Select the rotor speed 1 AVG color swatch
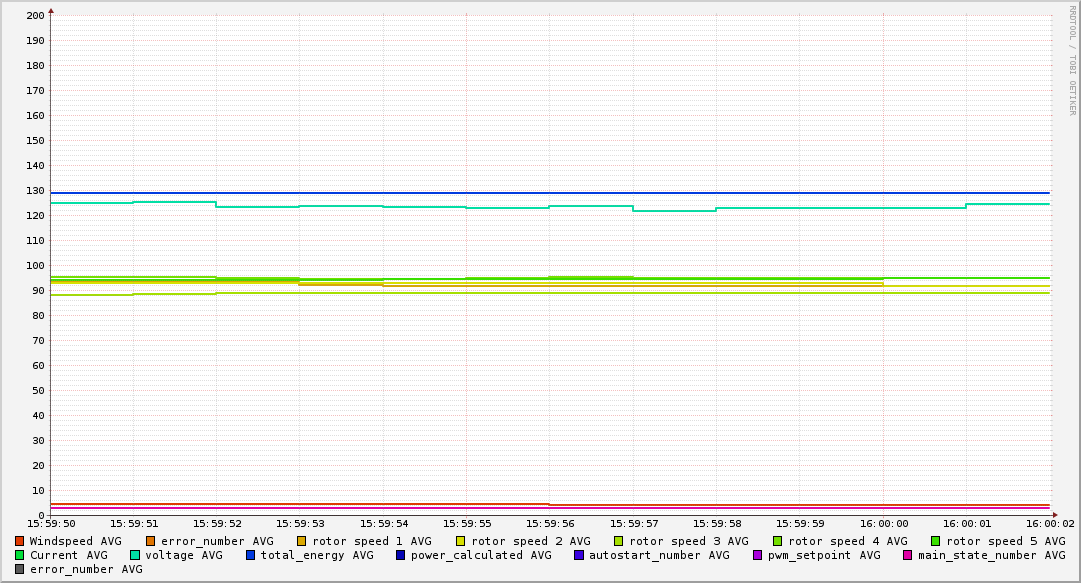Screen dimensions: 1081x583 (302, 541)
